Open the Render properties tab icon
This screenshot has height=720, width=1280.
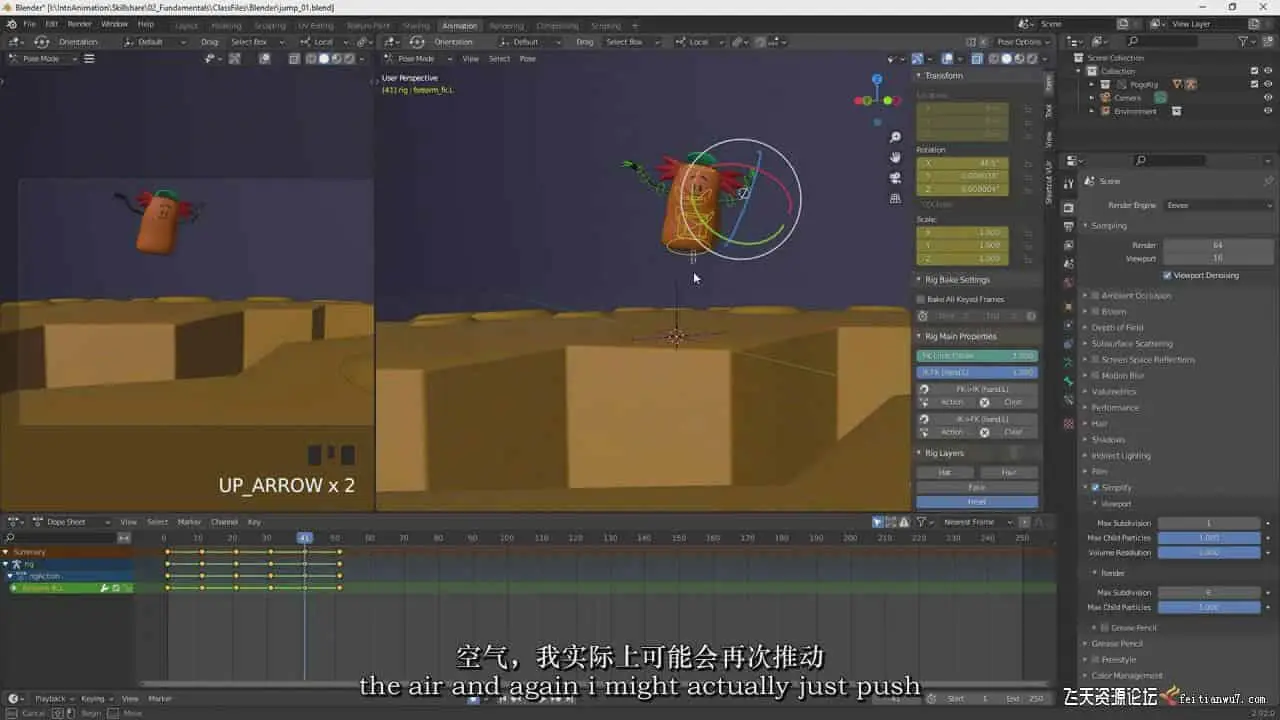(x=1069, y=208)
